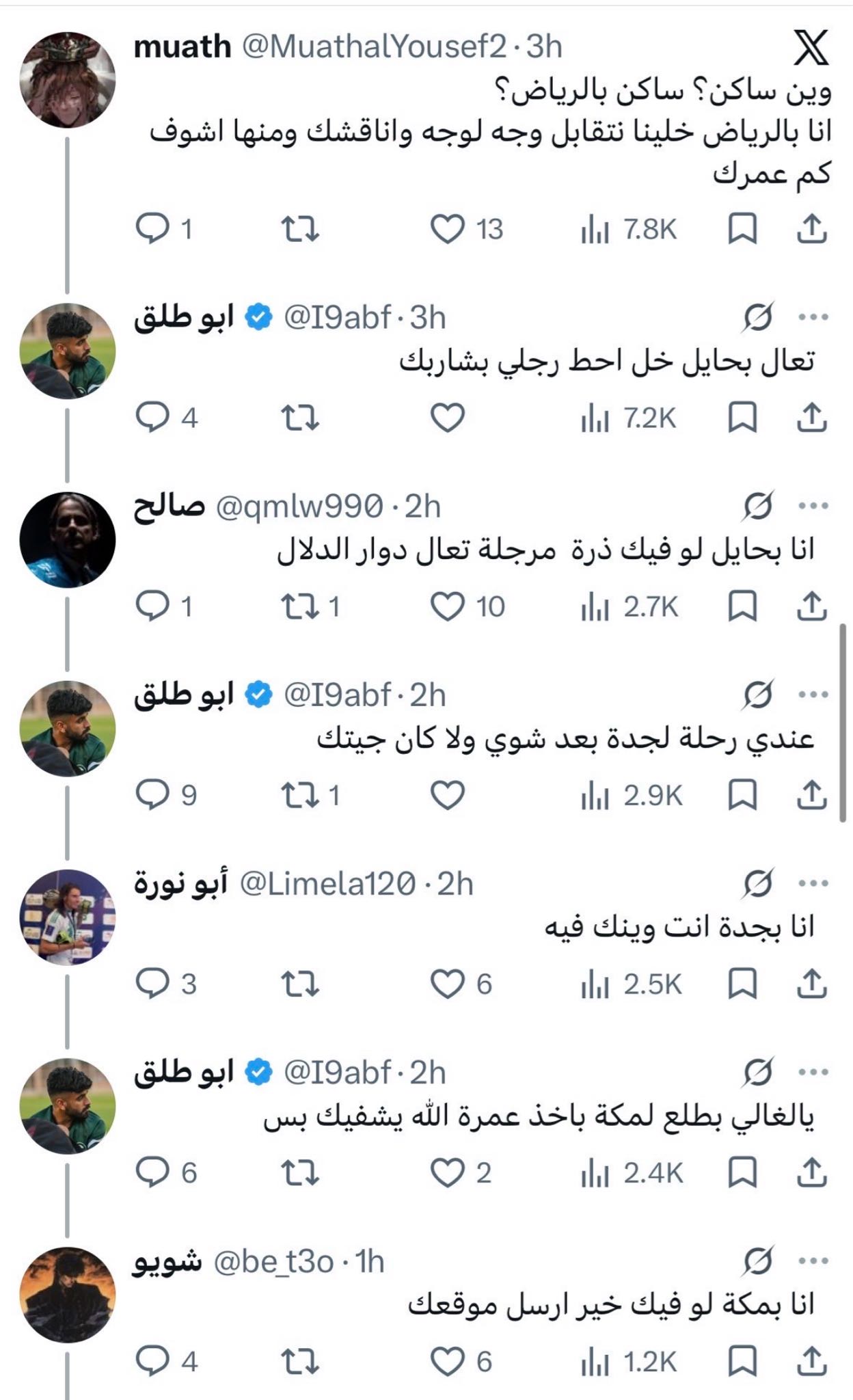Viewport: 853px width, 1400px height.
Task: Click the Grok icon on ابو طلق's first reply
Action: [759, 317]
